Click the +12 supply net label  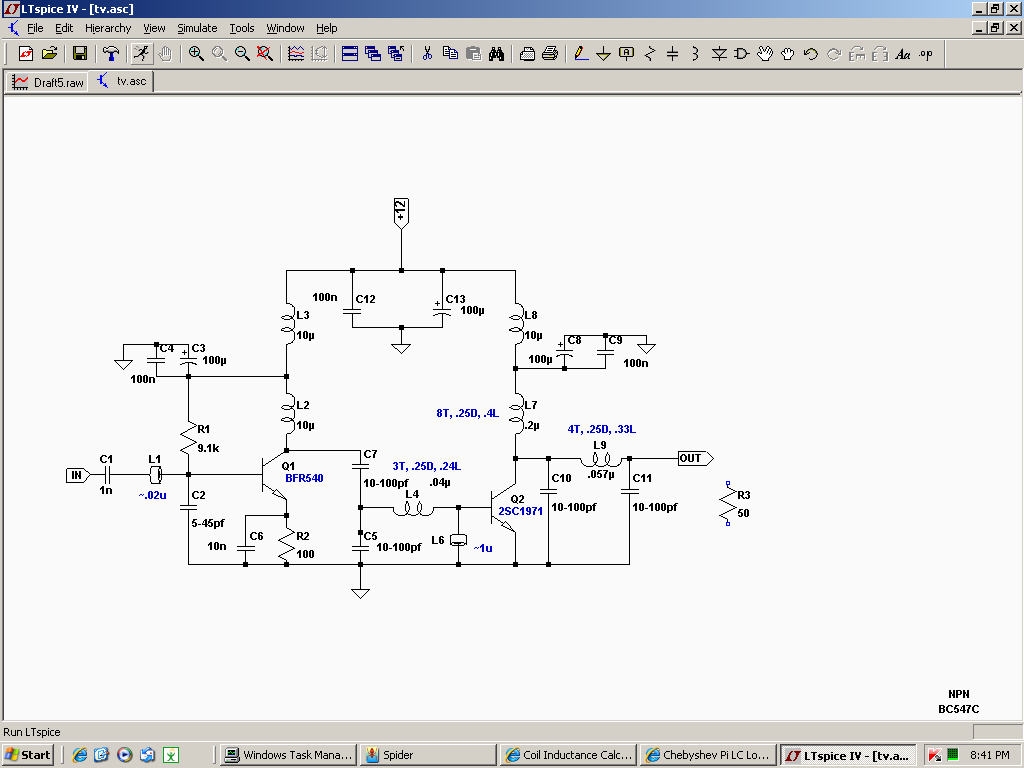pyautogui.click(x=401, y=213)
